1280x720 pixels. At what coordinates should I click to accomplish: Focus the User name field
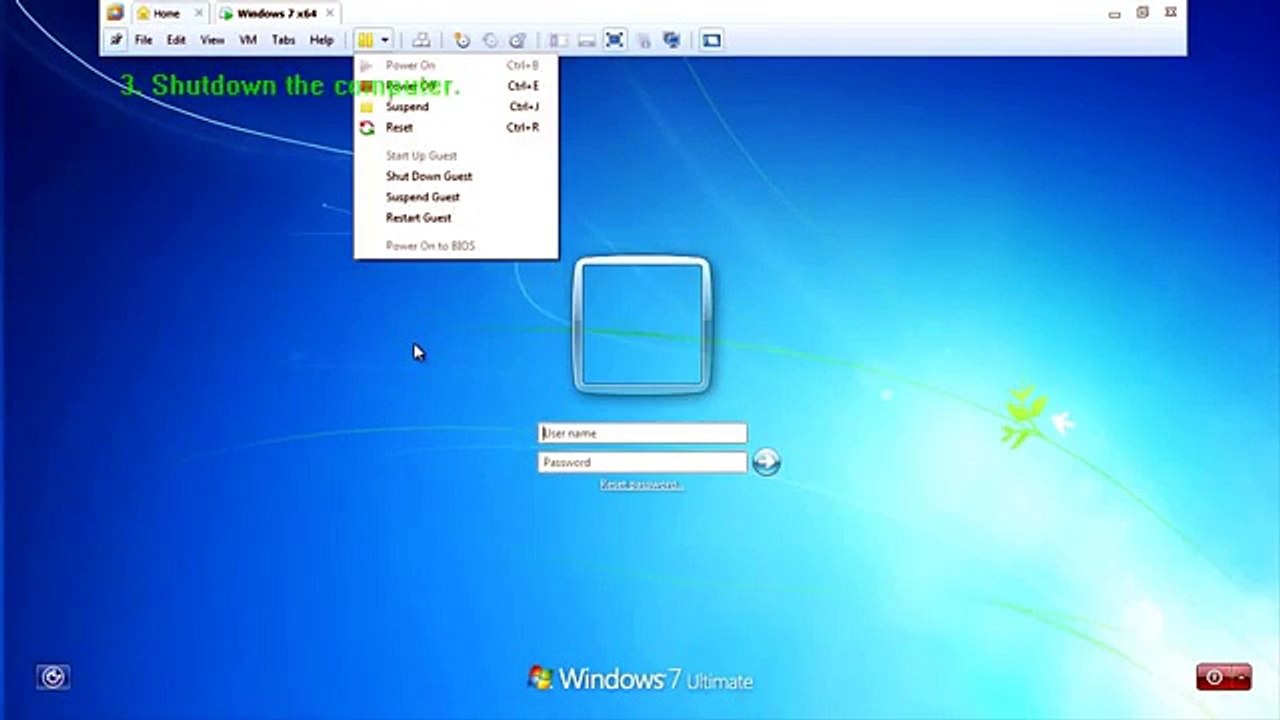(642, 433)
